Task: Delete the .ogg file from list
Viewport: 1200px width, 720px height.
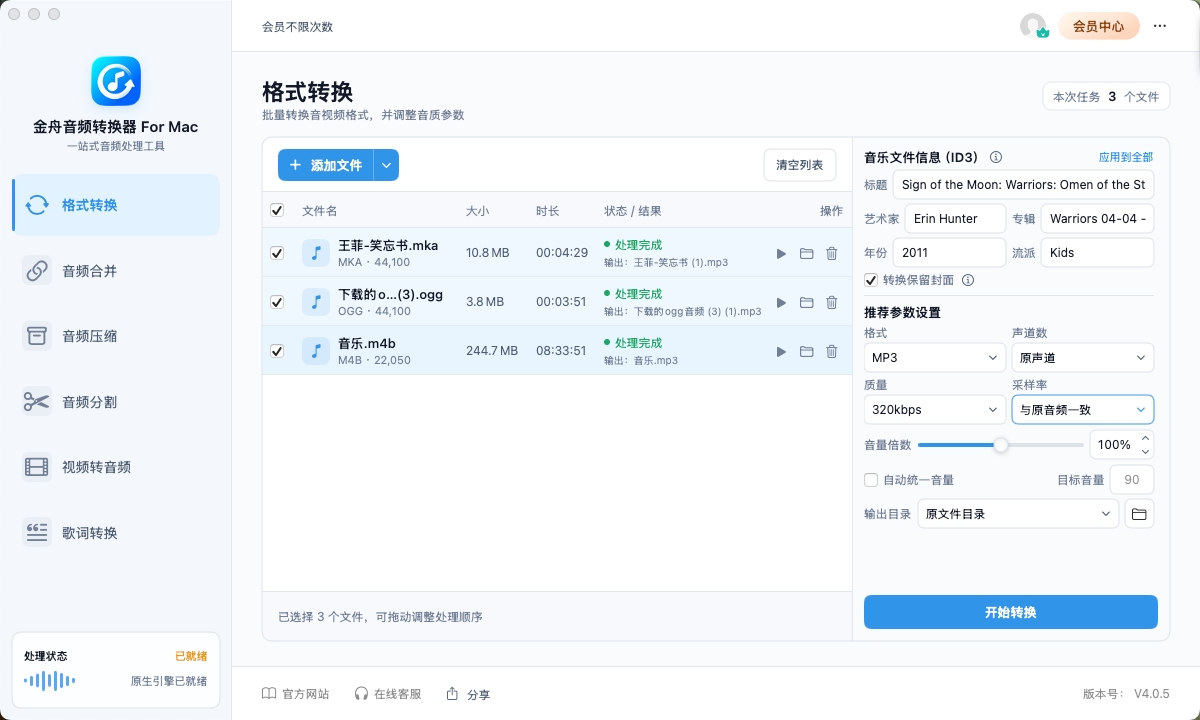Action: (x=831, y=303)
